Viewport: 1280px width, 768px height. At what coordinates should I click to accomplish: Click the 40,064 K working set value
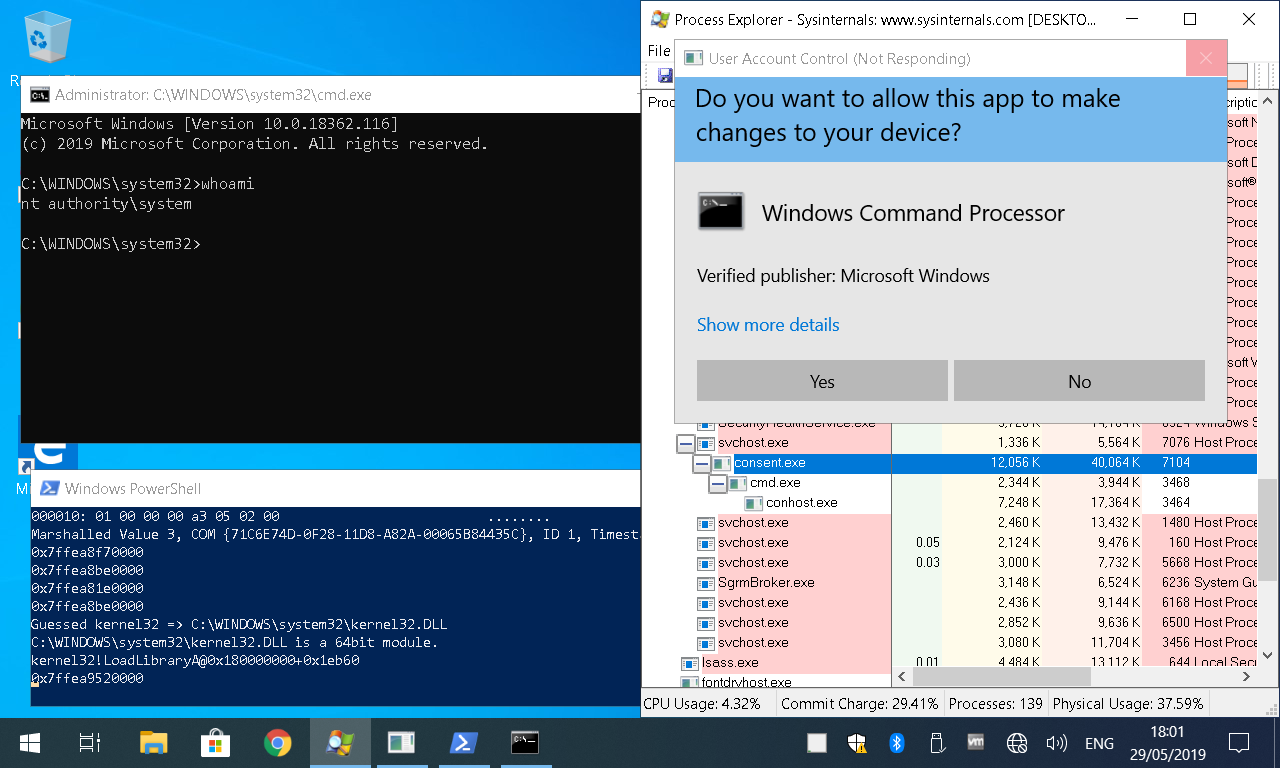tap(1116, 463)
